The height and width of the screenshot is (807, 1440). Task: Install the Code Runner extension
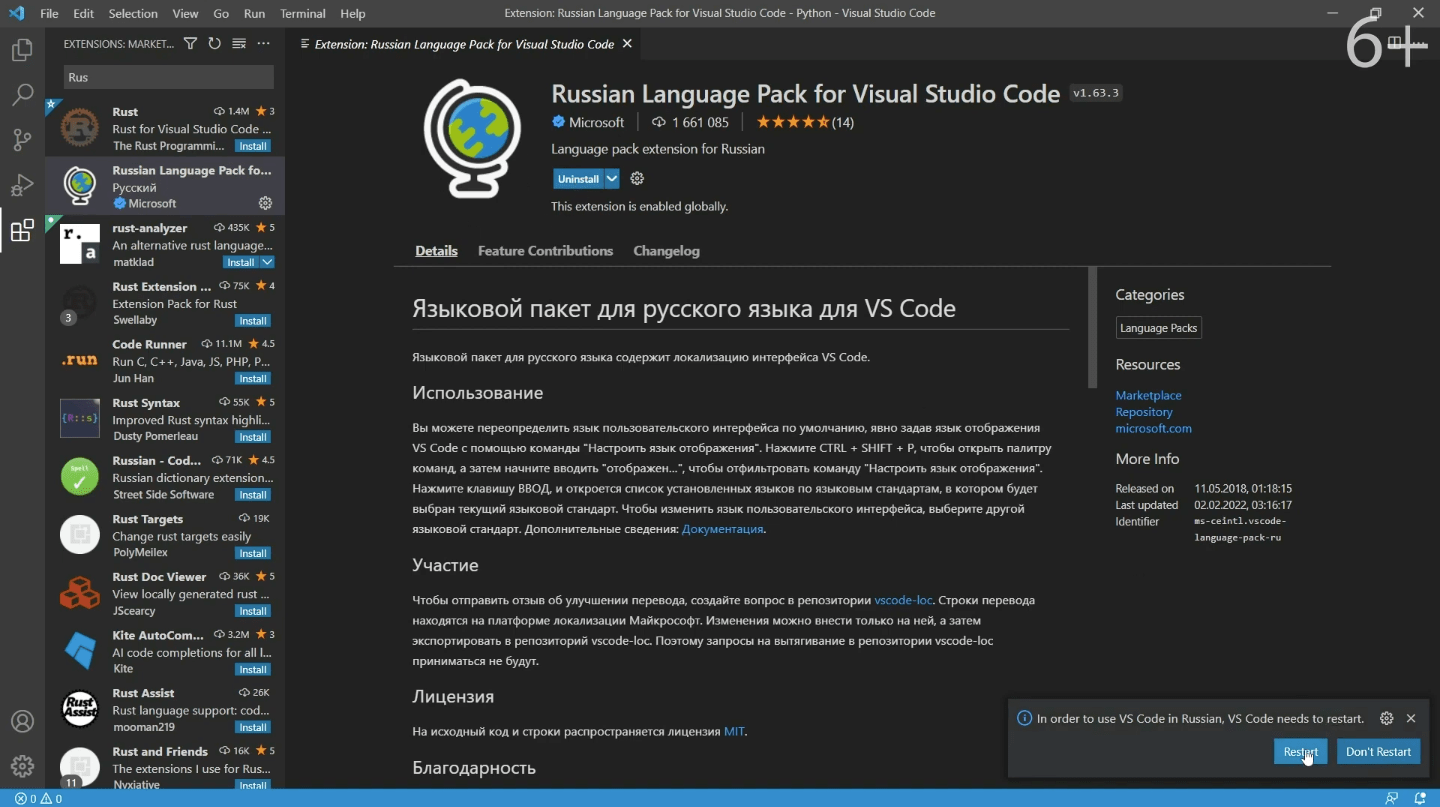[253, 379]
